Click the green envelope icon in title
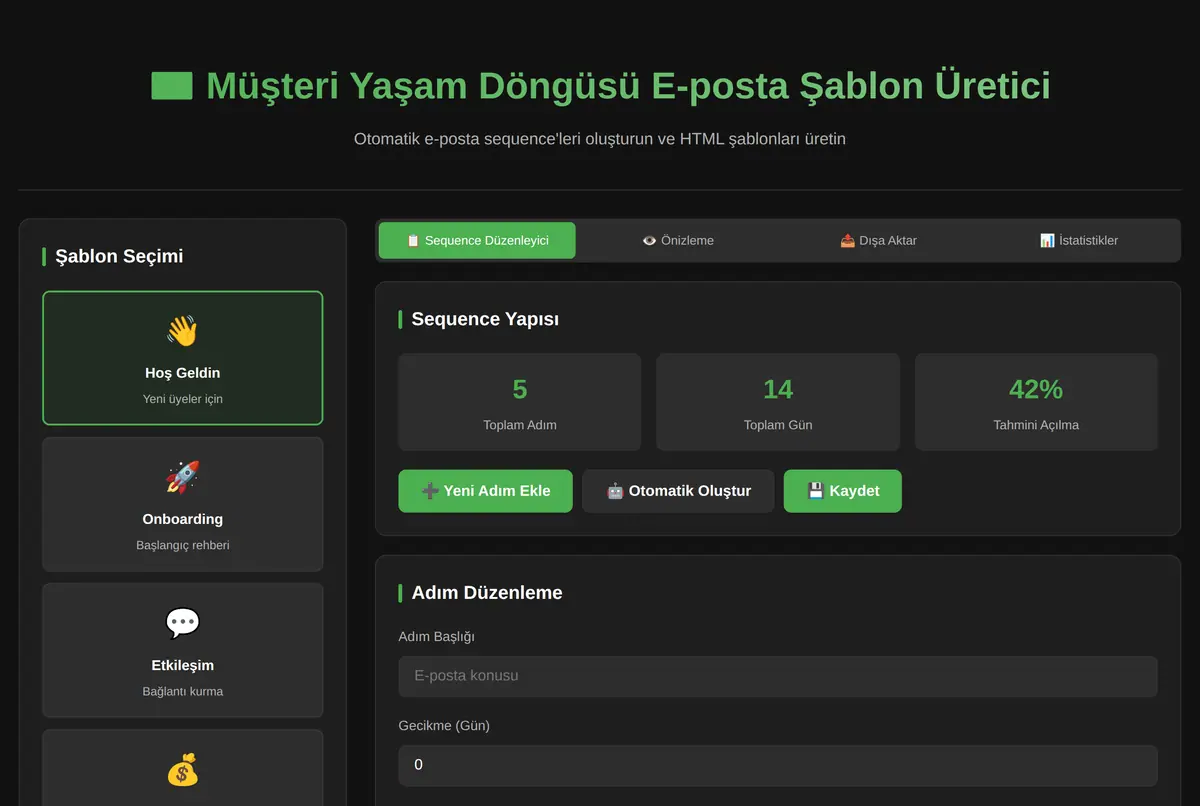Image resolution: width=1200 pixels, height=806 pixels. pyautogui.click(x=172, y=86)
